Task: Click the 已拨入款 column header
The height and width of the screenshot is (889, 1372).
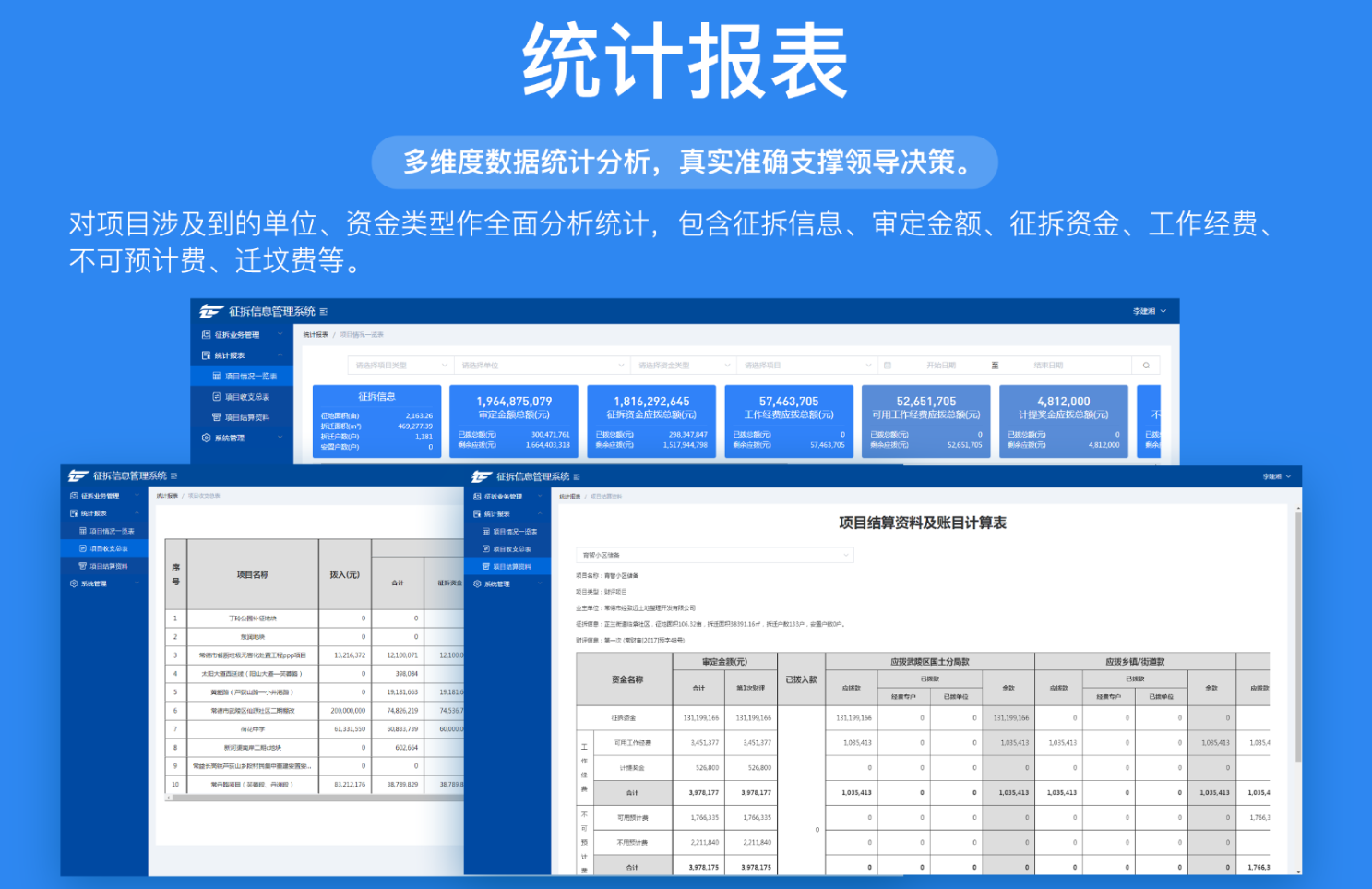Action: coord(801,679)
